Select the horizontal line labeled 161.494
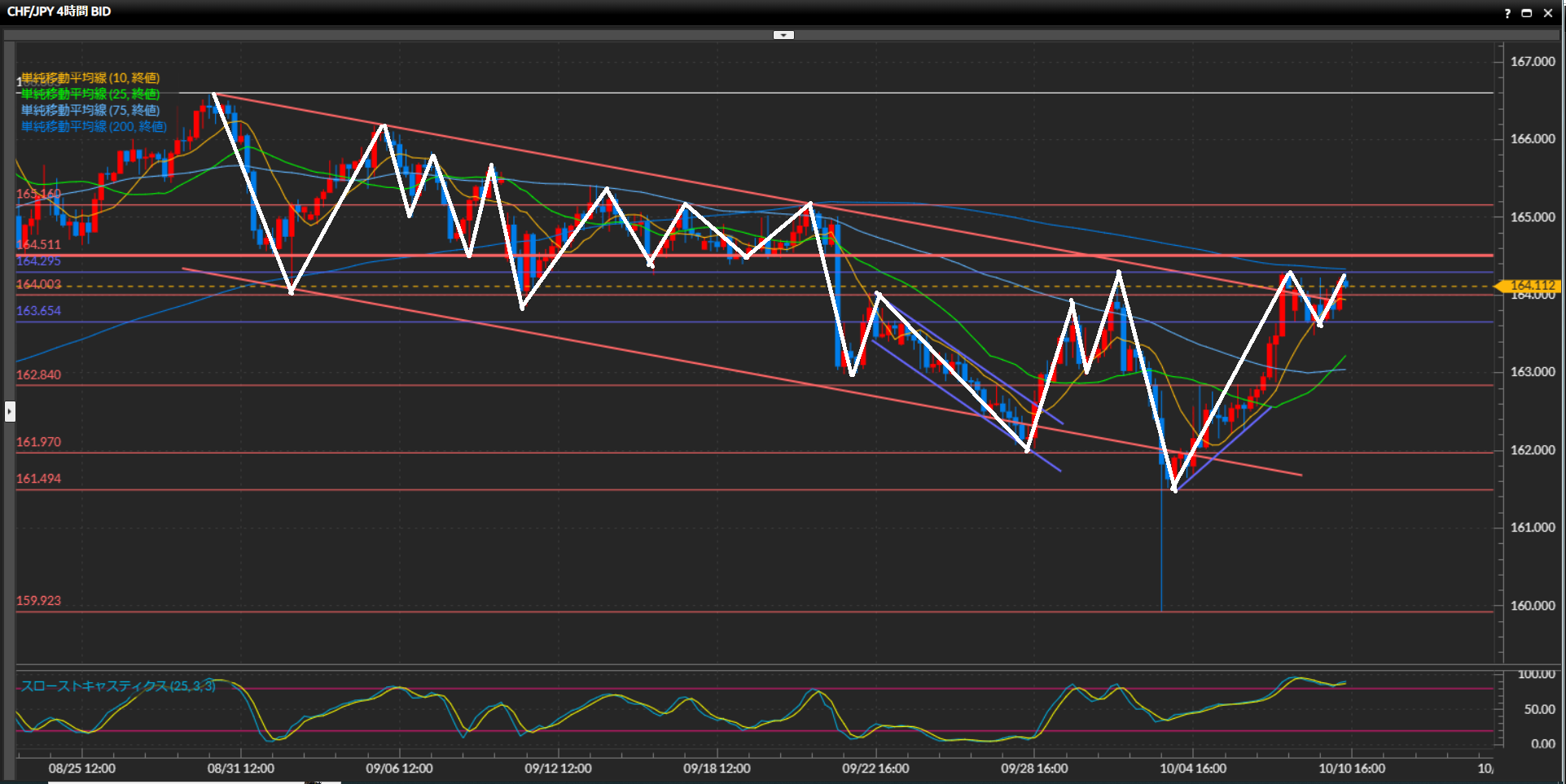This screenshot has height=784, width=1566. click(38, 479)
